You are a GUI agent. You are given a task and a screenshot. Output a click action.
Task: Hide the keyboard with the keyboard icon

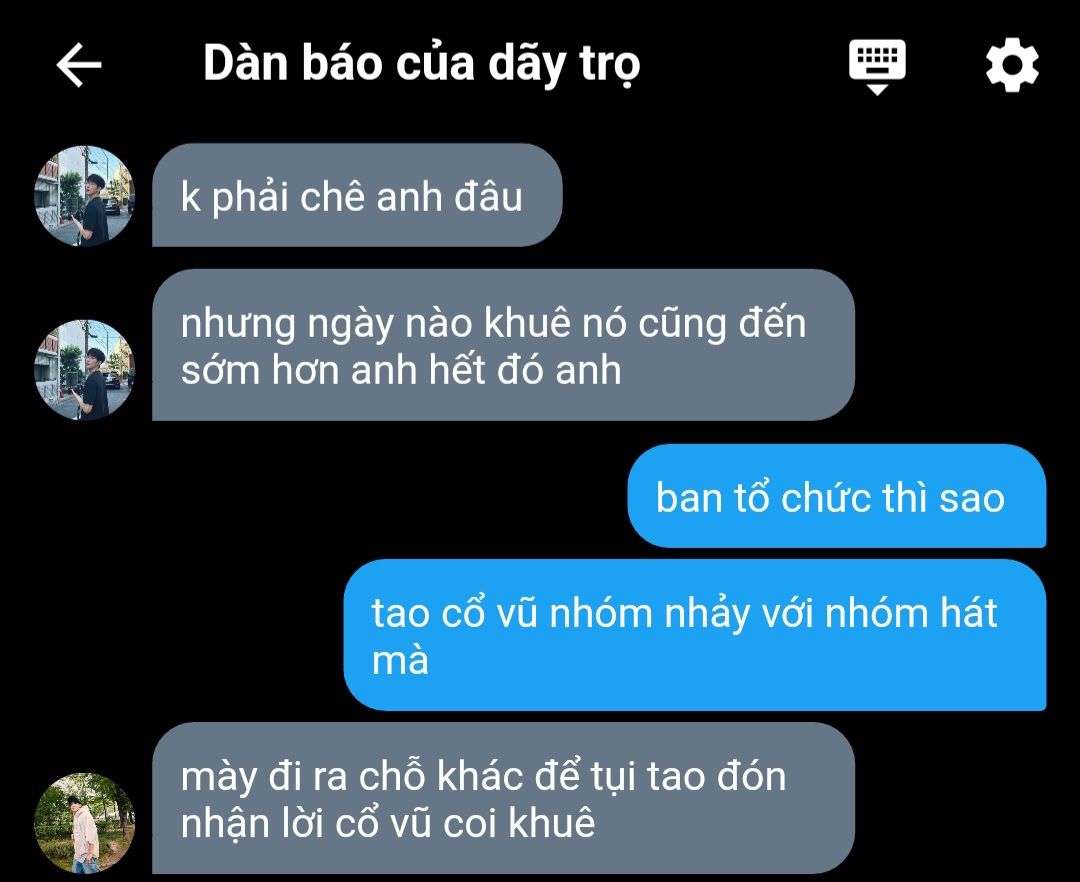coord(877,67)
